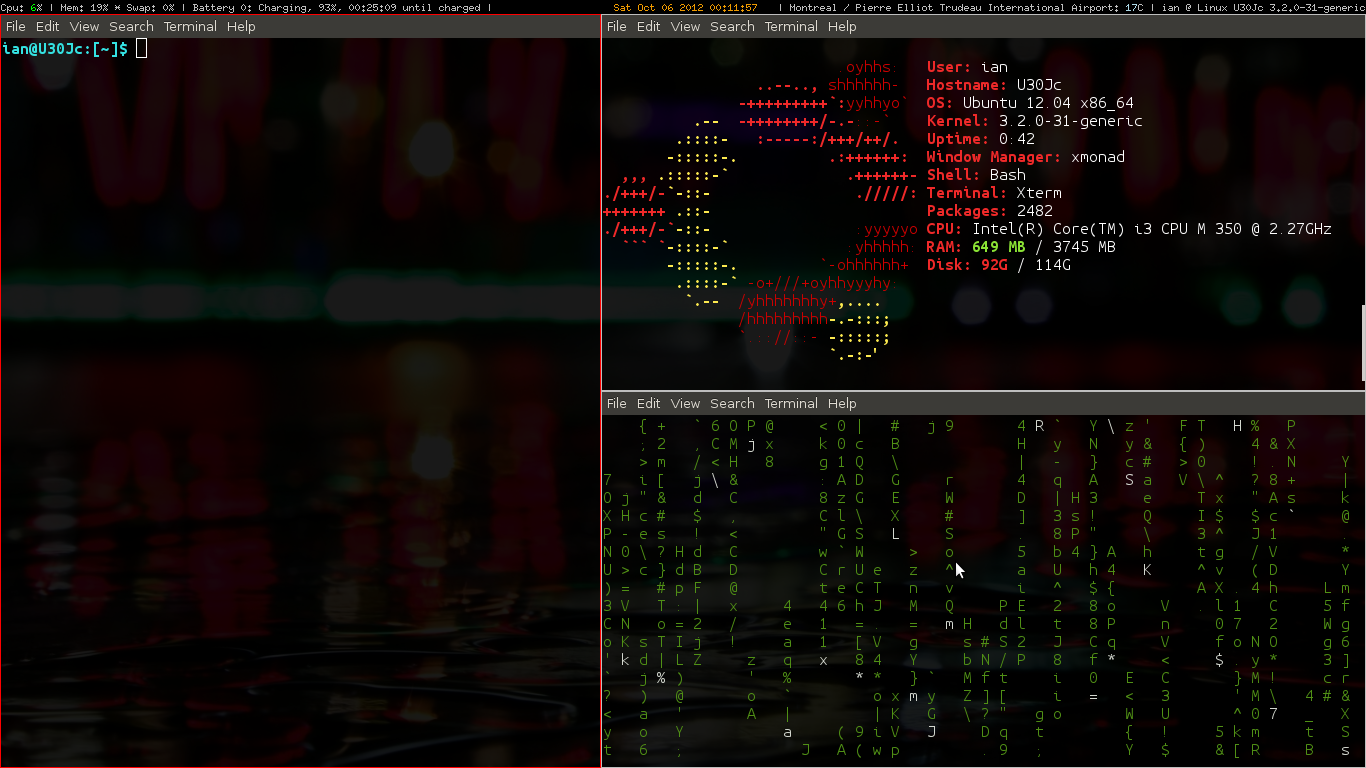Click the kernel version indicator at top right
This screenshot has width=1366, height=768.
pos(1320,7)
